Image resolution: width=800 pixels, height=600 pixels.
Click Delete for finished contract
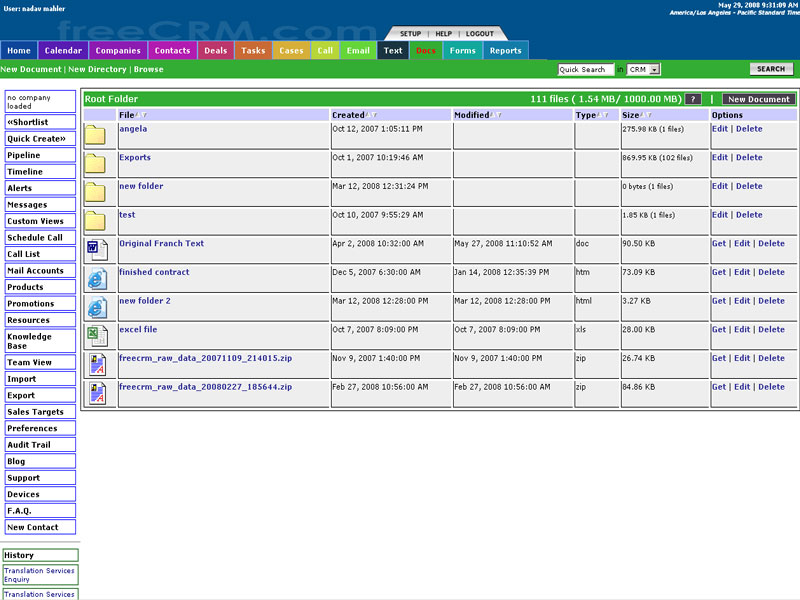click(771, 272)
